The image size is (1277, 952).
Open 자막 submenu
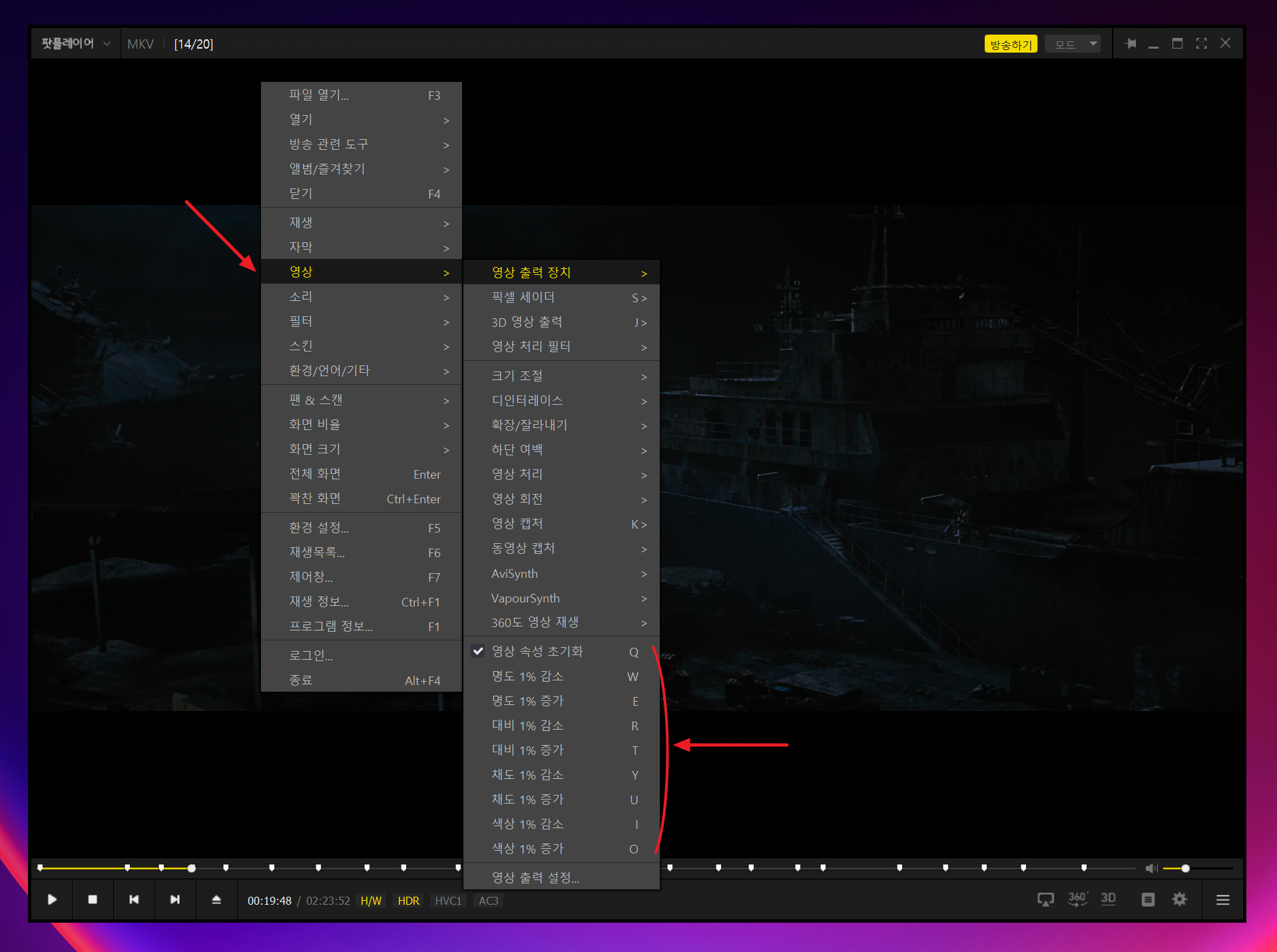pyautogui.click(x=362, y=248)
